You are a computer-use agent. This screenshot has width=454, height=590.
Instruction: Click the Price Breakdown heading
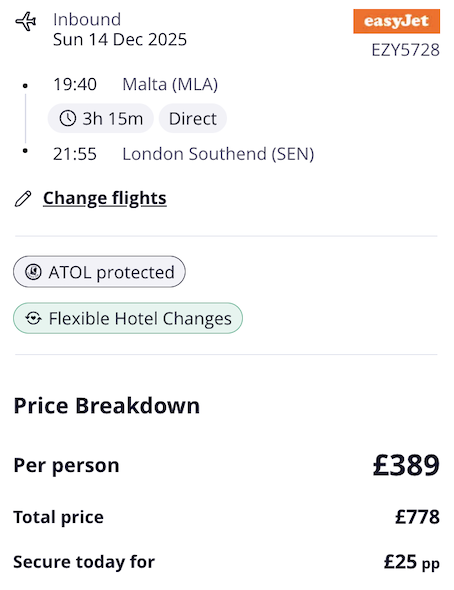(107, 406)
